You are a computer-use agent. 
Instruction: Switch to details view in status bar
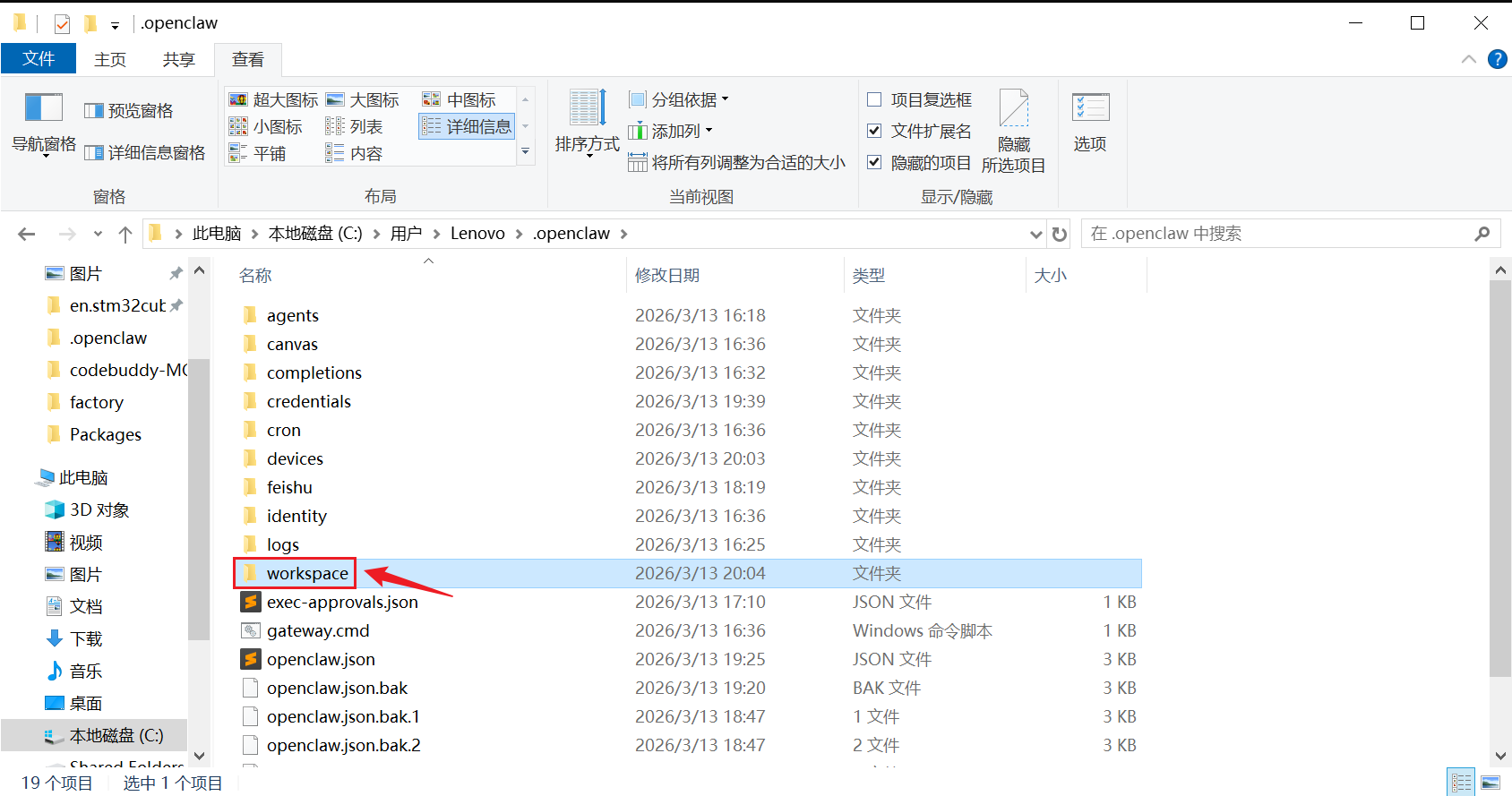[1462, 783]
